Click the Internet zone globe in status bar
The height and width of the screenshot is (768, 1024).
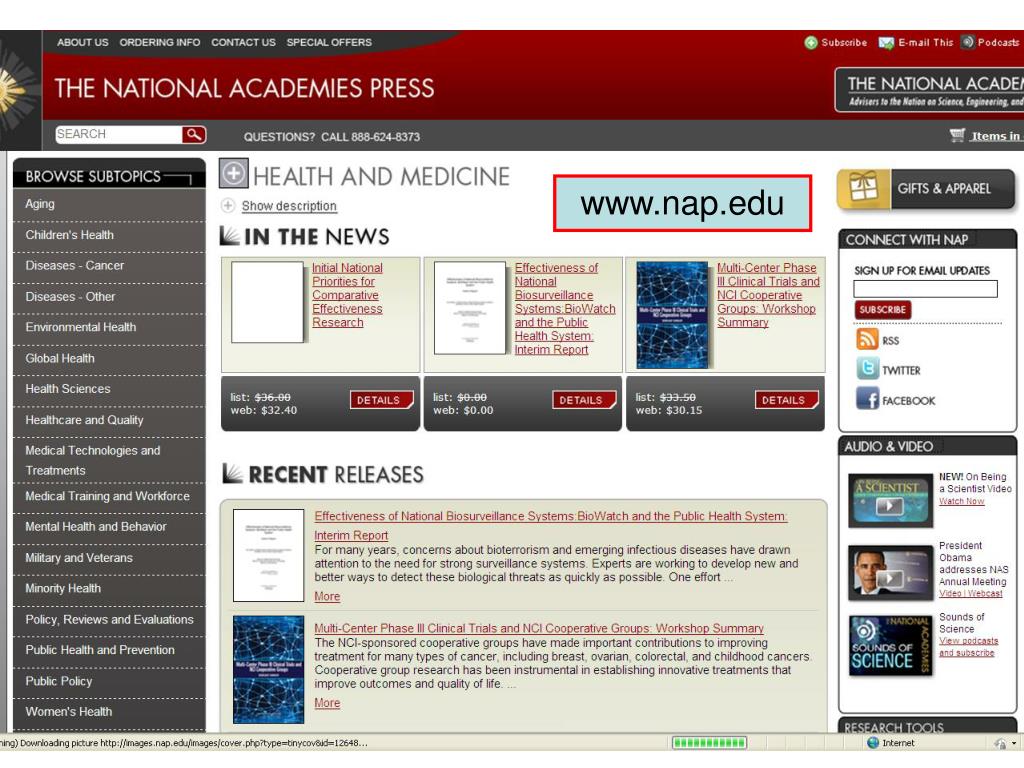pos(873,743)
